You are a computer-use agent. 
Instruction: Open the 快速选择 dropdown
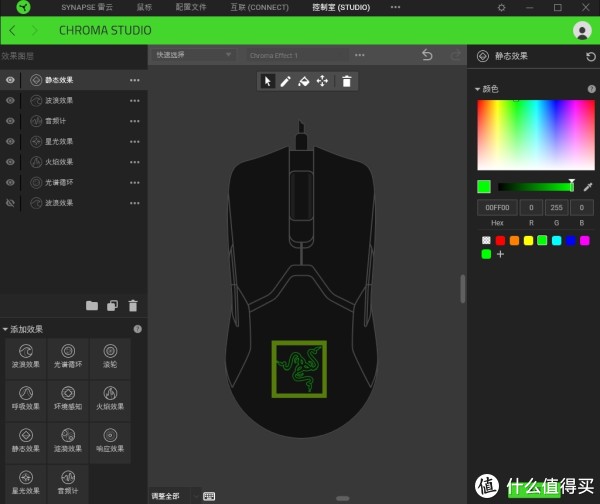tap(193, 55)
